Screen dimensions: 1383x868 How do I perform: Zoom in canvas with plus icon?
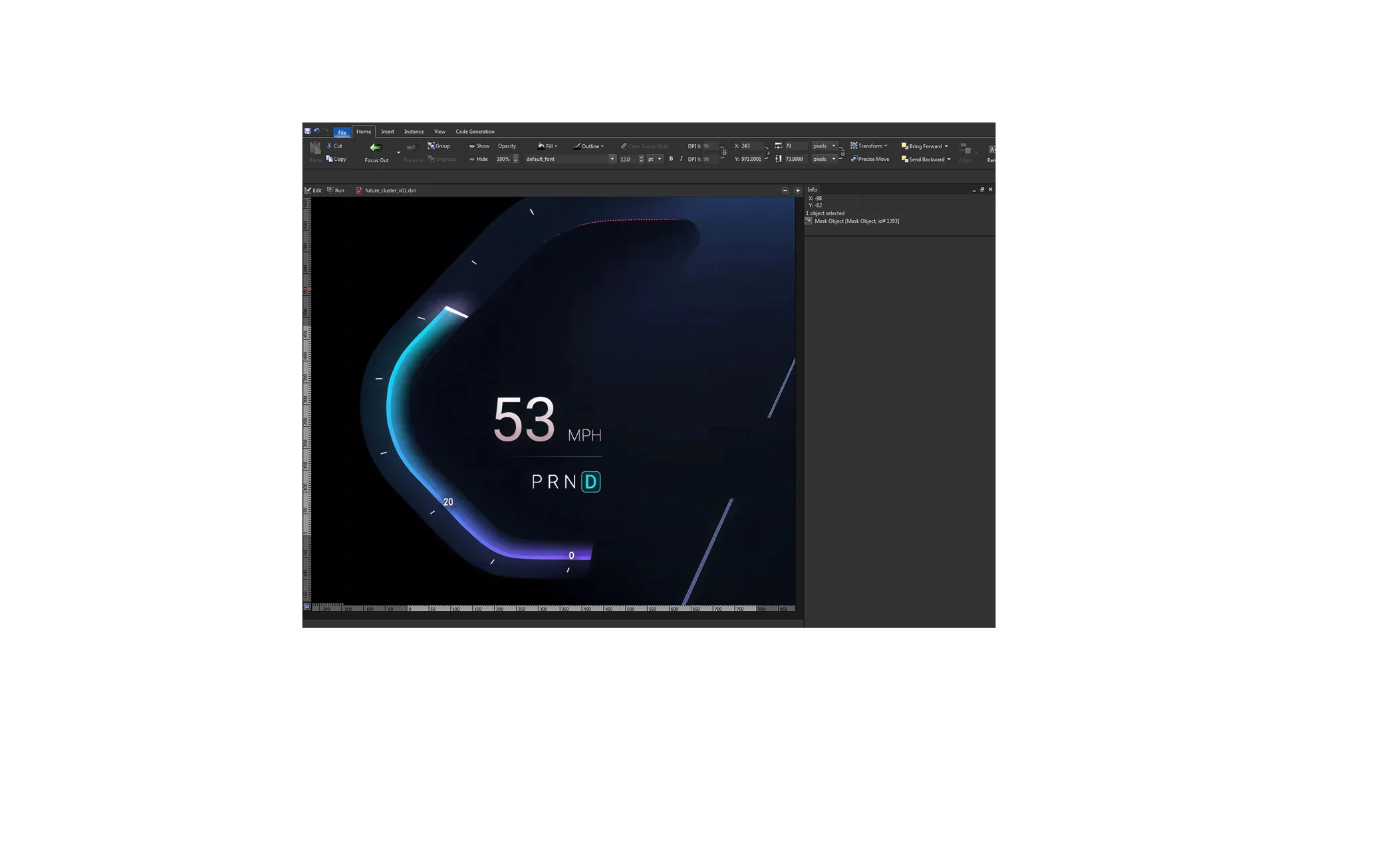pos(798,190)
